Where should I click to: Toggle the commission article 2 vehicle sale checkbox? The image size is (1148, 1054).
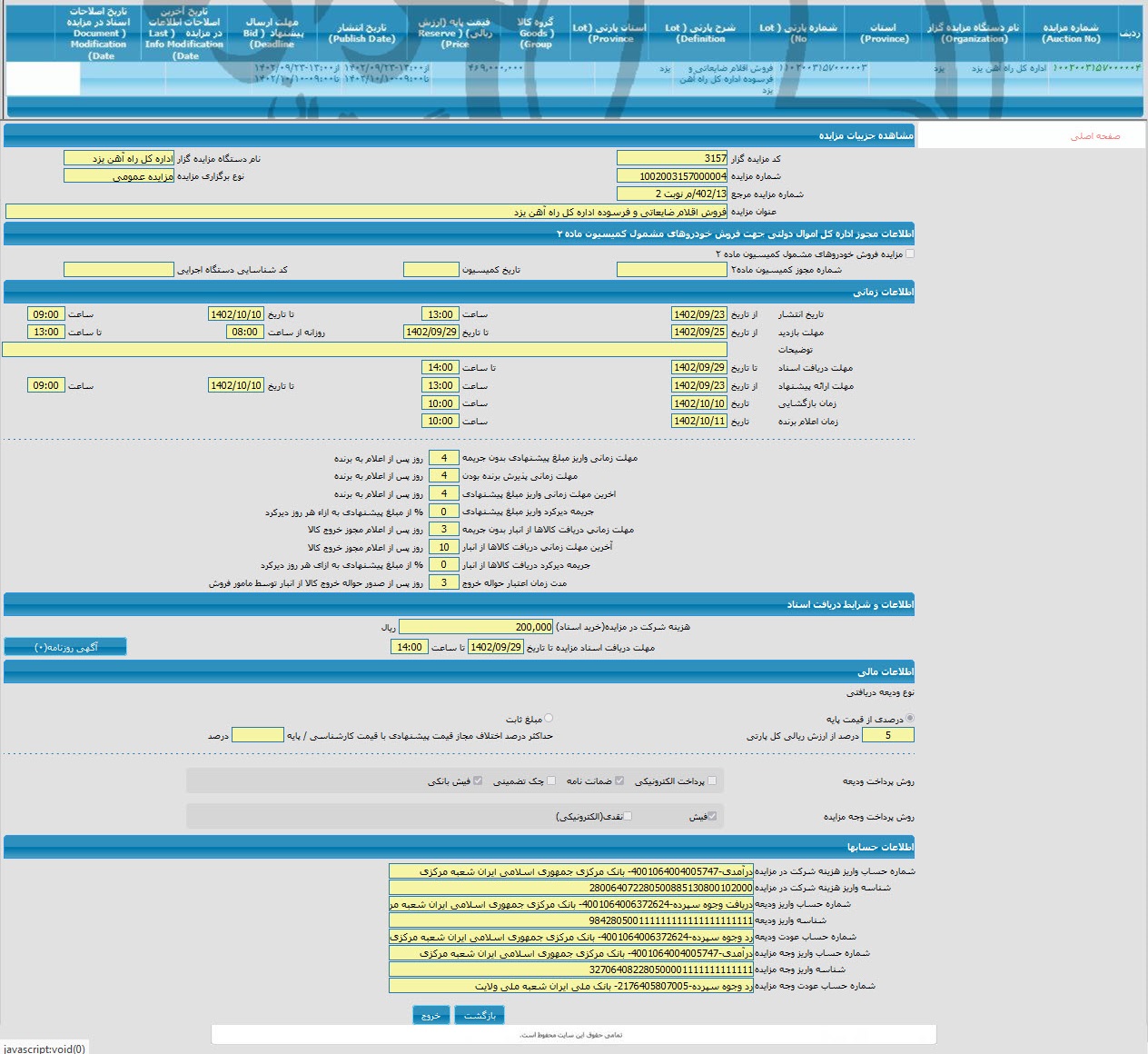[x=910, y=254]
